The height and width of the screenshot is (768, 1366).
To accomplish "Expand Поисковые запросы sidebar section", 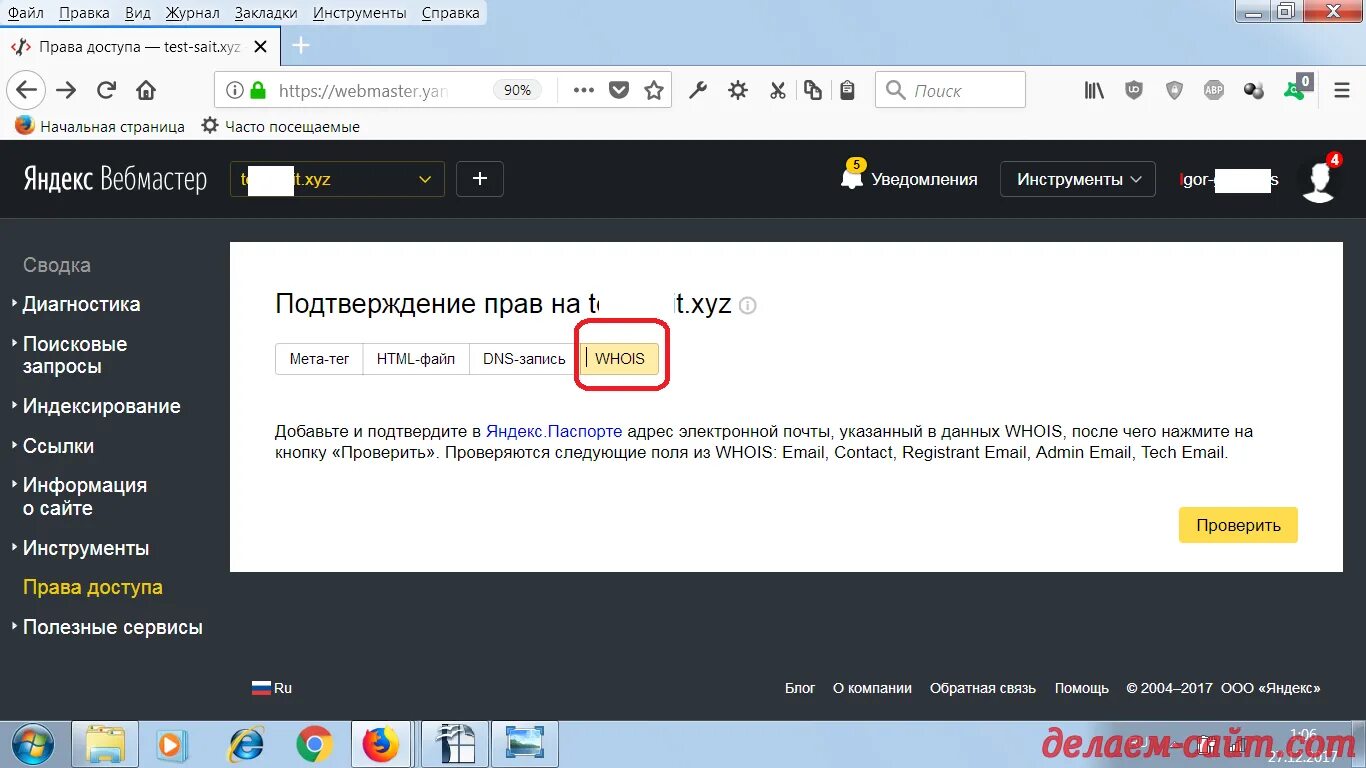I will (x=75, y=355).
